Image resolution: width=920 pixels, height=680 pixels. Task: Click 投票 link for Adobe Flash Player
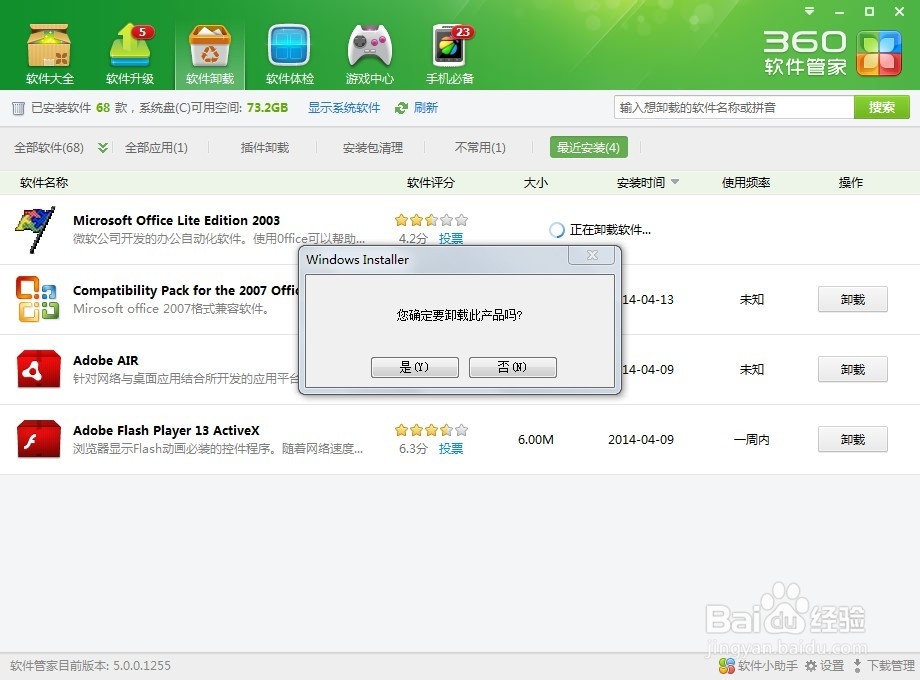tap(451, 449)
